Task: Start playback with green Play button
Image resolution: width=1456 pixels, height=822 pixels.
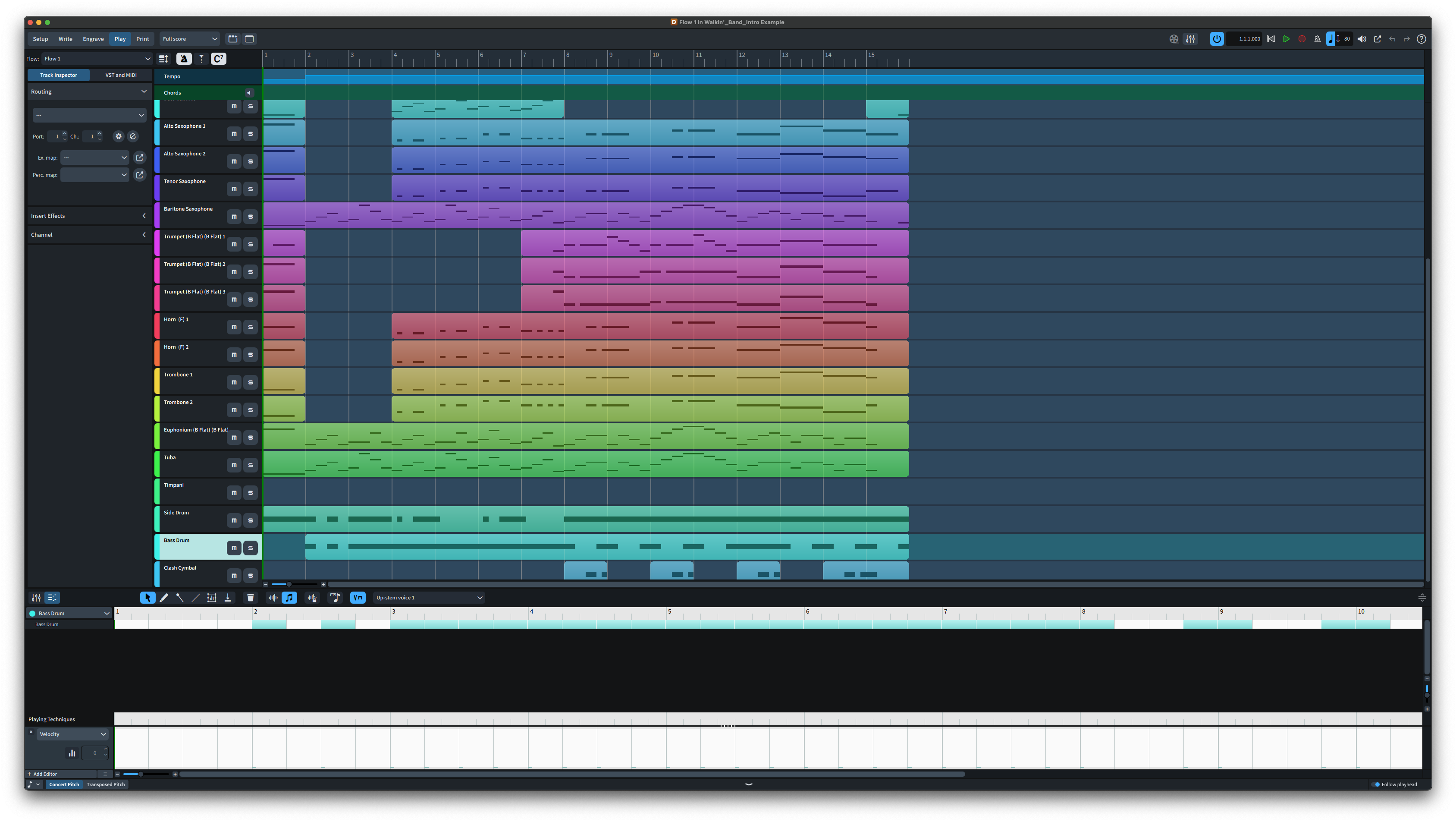Action: (x=1286, y=39)
